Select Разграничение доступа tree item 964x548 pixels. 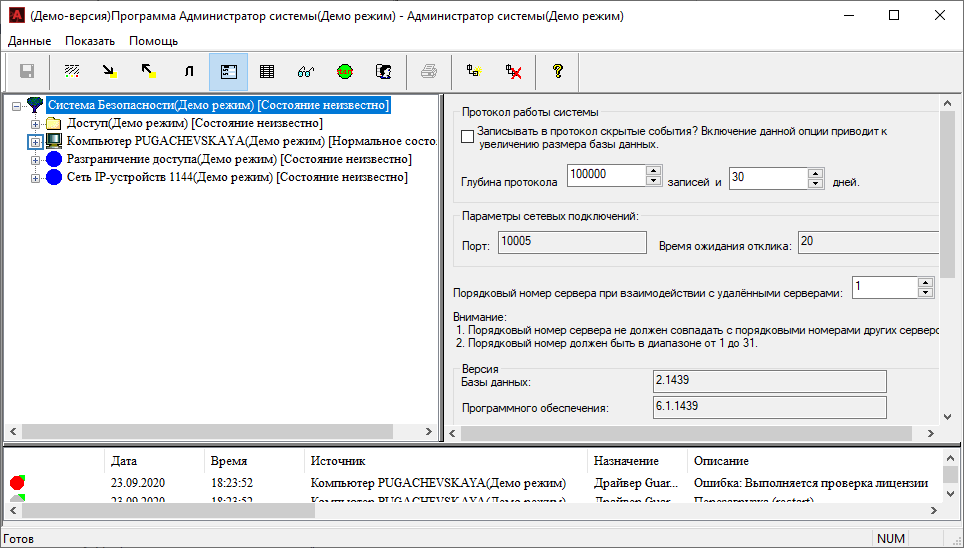point(238,159)
